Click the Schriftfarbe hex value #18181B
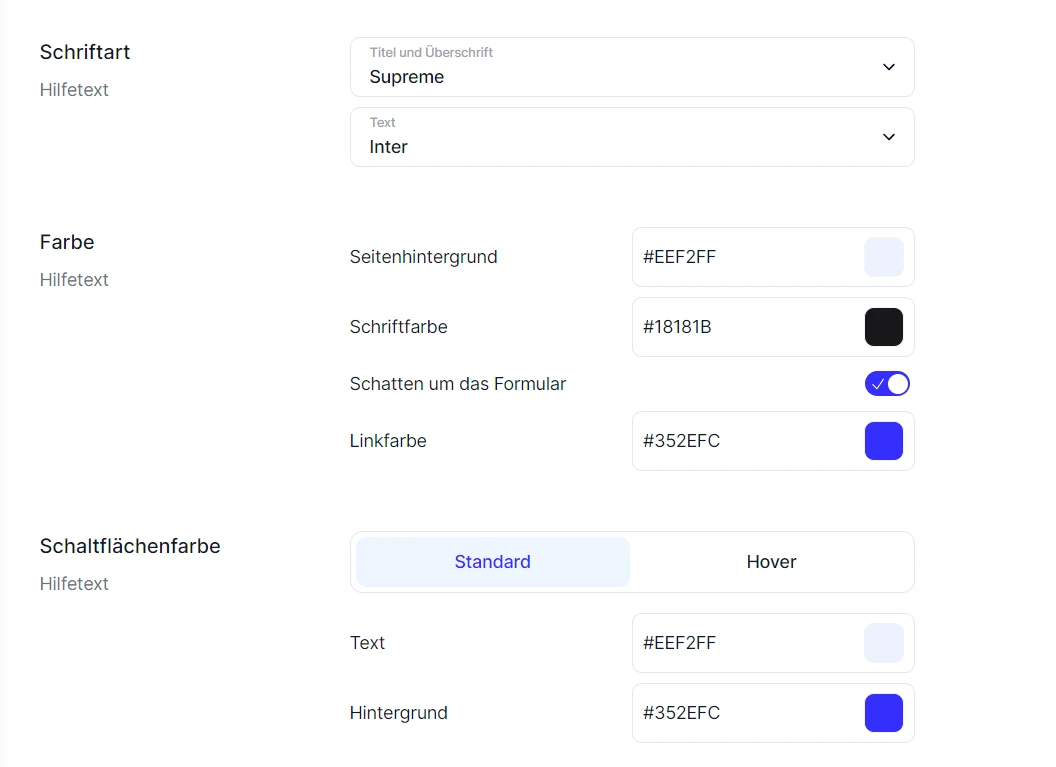The width and height of the screenshot is (1056, 767). coord(677,327)
